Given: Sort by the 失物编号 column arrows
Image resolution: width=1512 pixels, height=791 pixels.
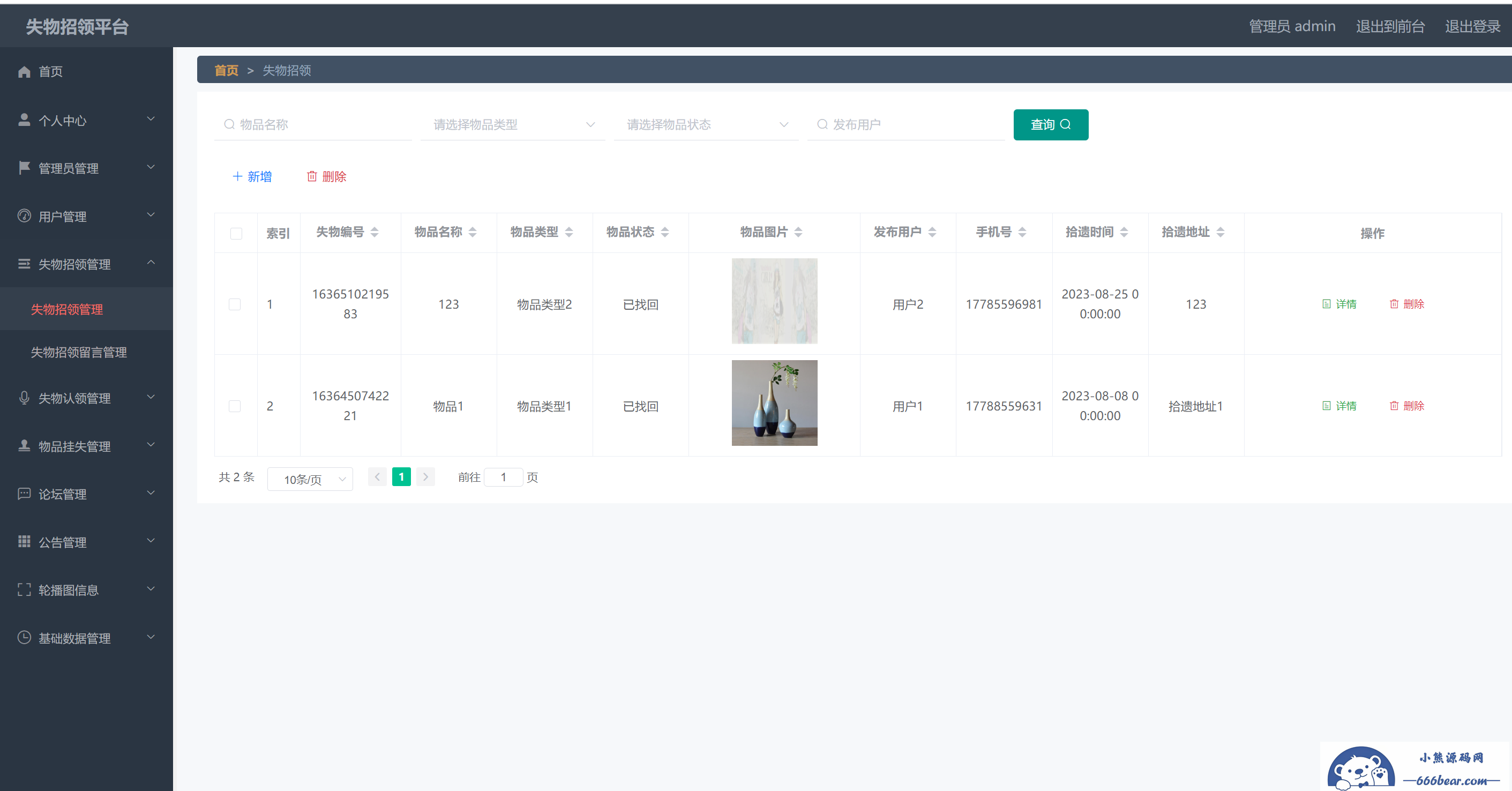Looking at the screenshot, I should [x=375, y=232].
